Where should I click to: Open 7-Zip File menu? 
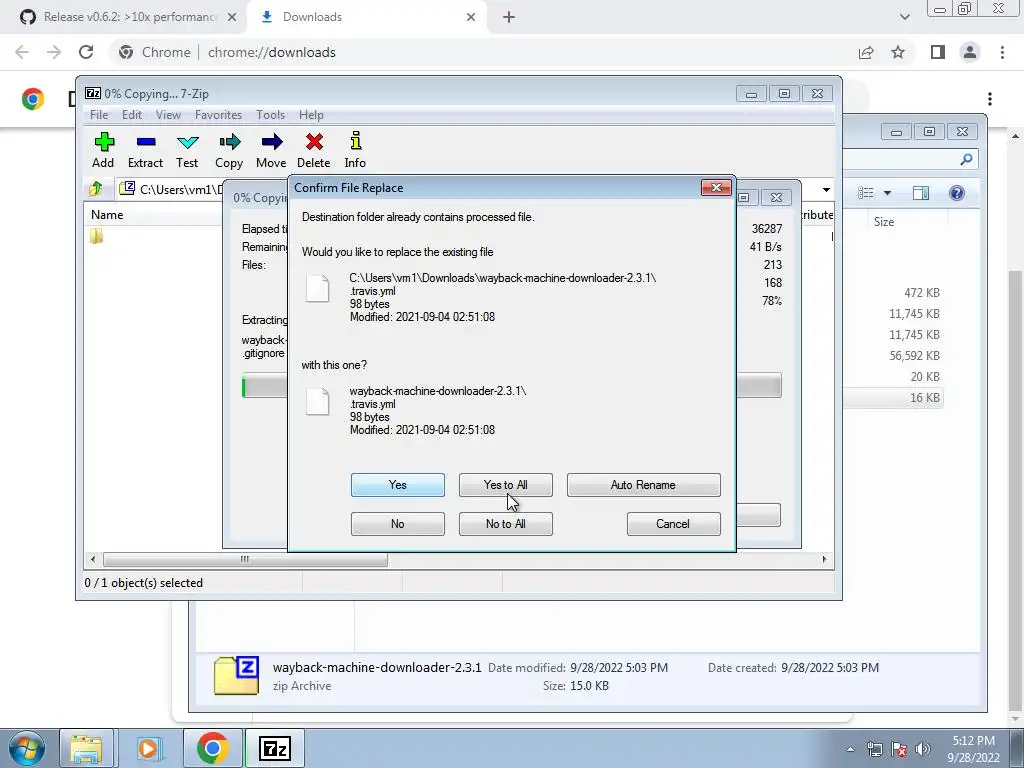99,115
